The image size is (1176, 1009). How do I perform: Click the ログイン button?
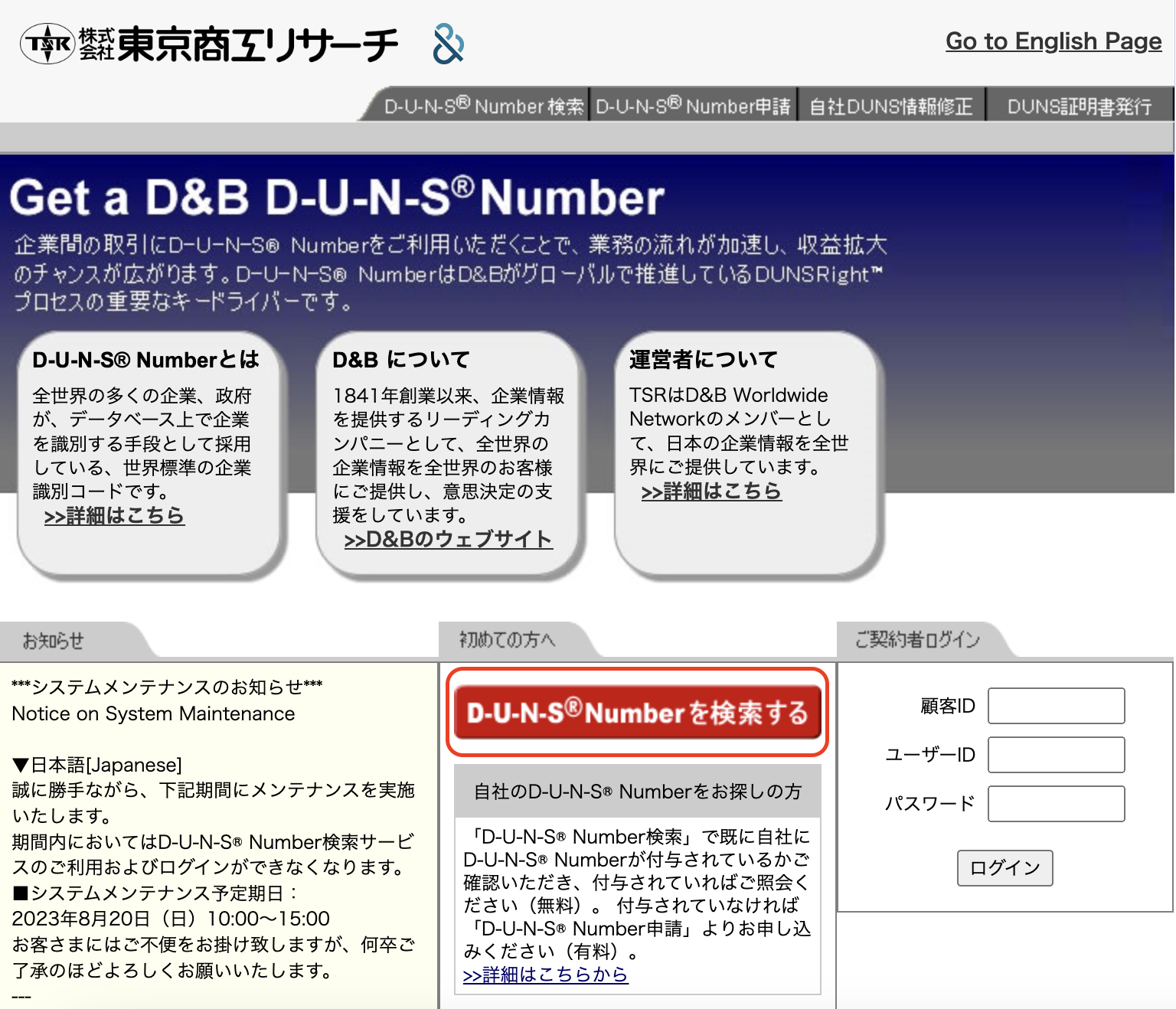(1004, 868)
